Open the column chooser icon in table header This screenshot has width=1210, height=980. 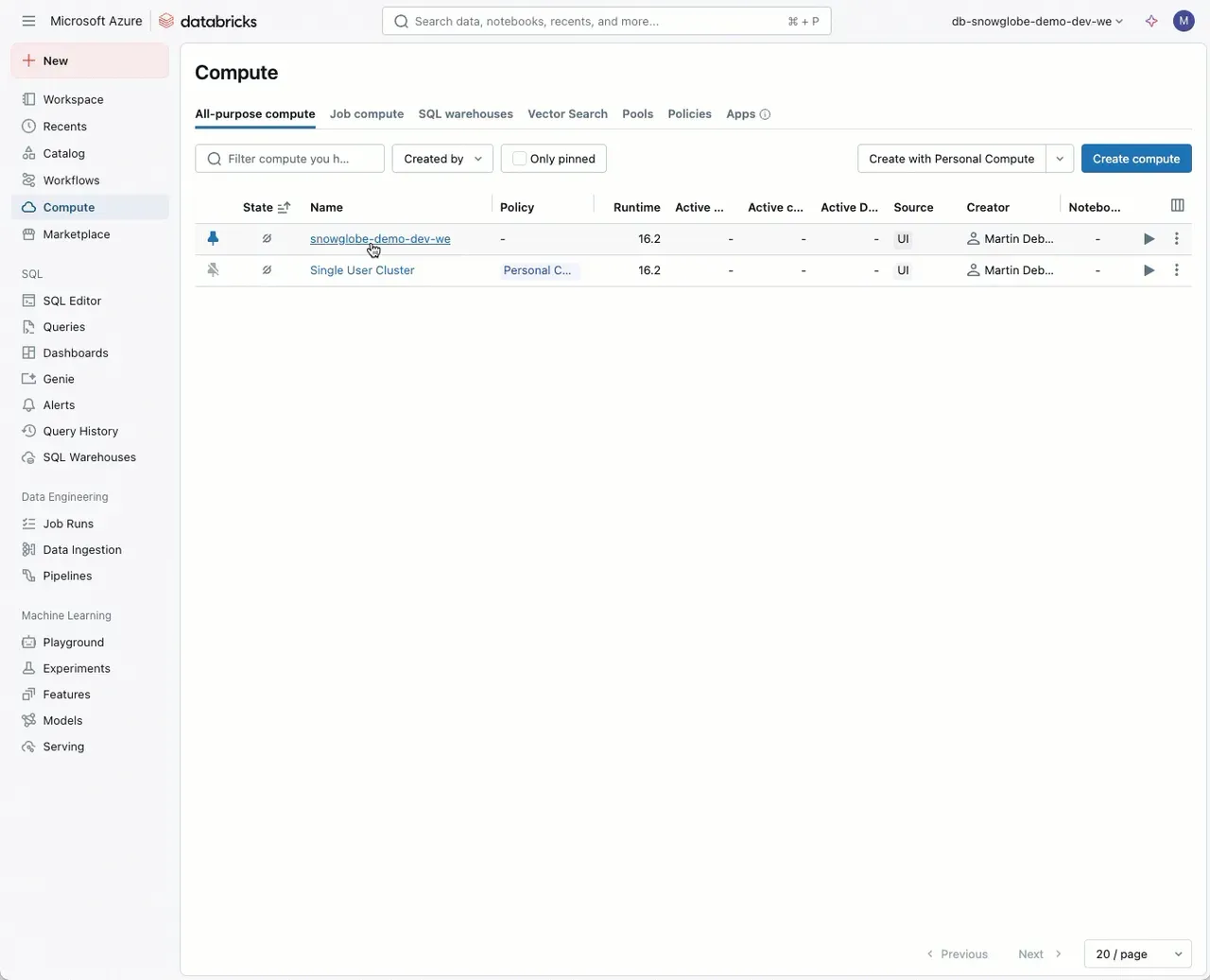(1177, 206)
